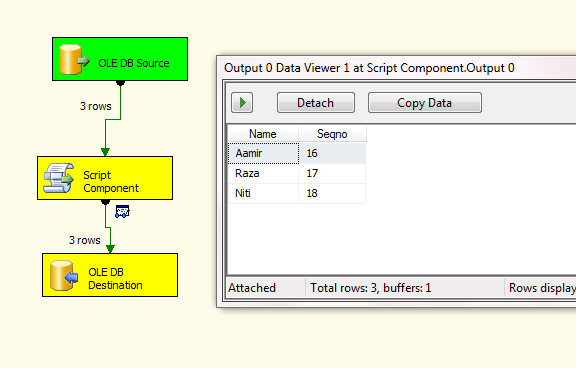
Task: Click the Seqno column header
Action: (x=332, y=134)
